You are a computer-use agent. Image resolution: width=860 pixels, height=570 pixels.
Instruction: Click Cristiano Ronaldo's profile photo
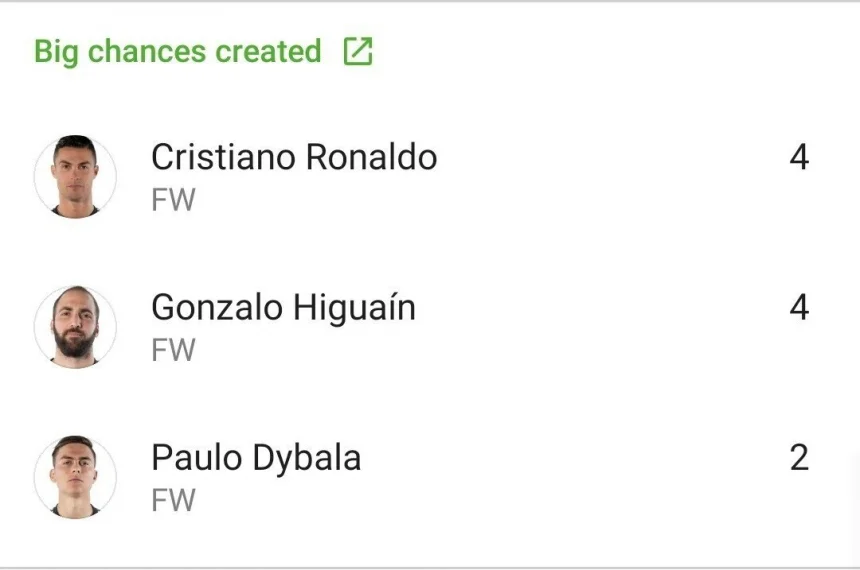click(x=75, y=177)
